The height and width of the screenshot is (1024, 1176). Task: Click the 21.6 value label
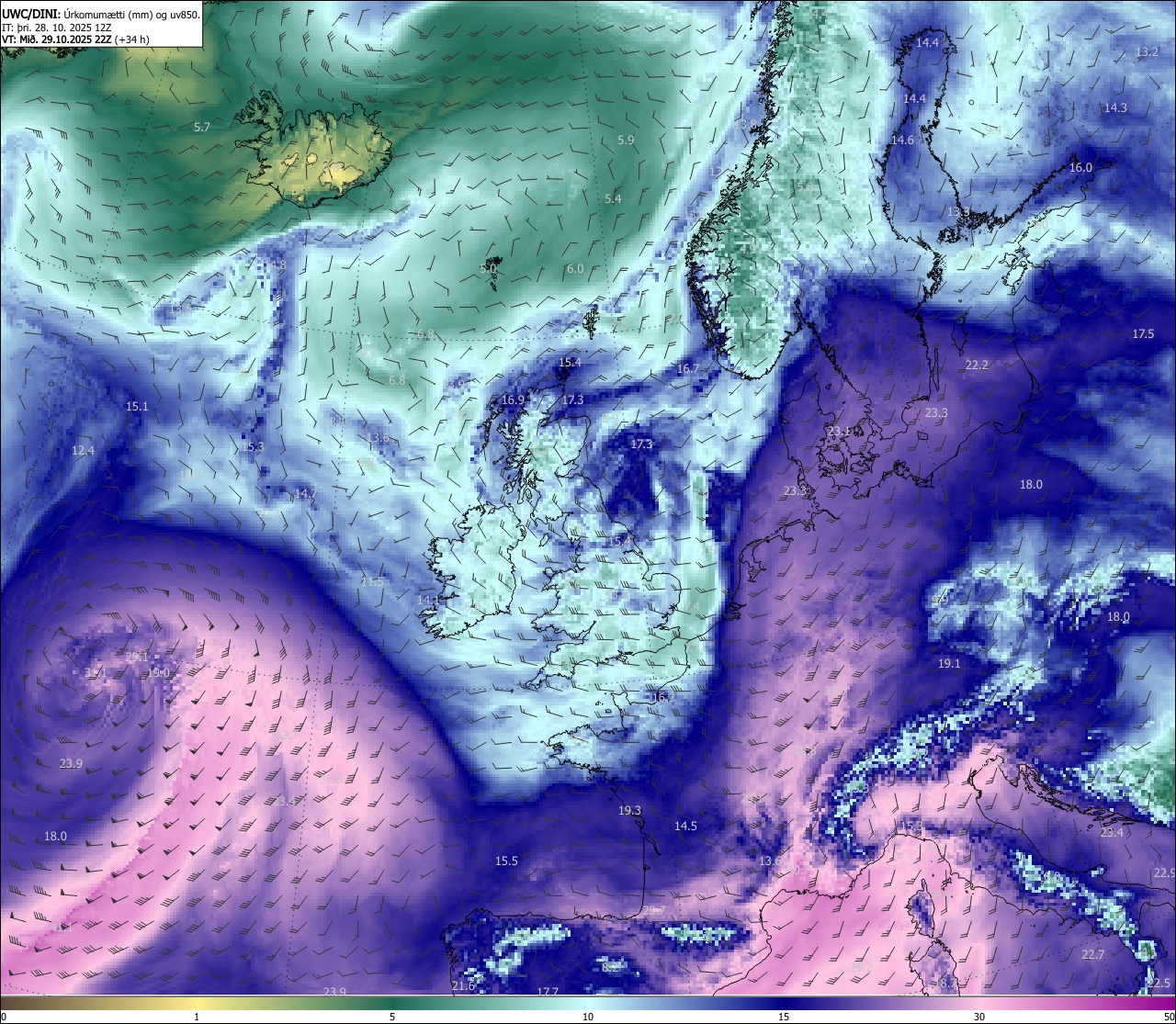click(x=463, y=987)
